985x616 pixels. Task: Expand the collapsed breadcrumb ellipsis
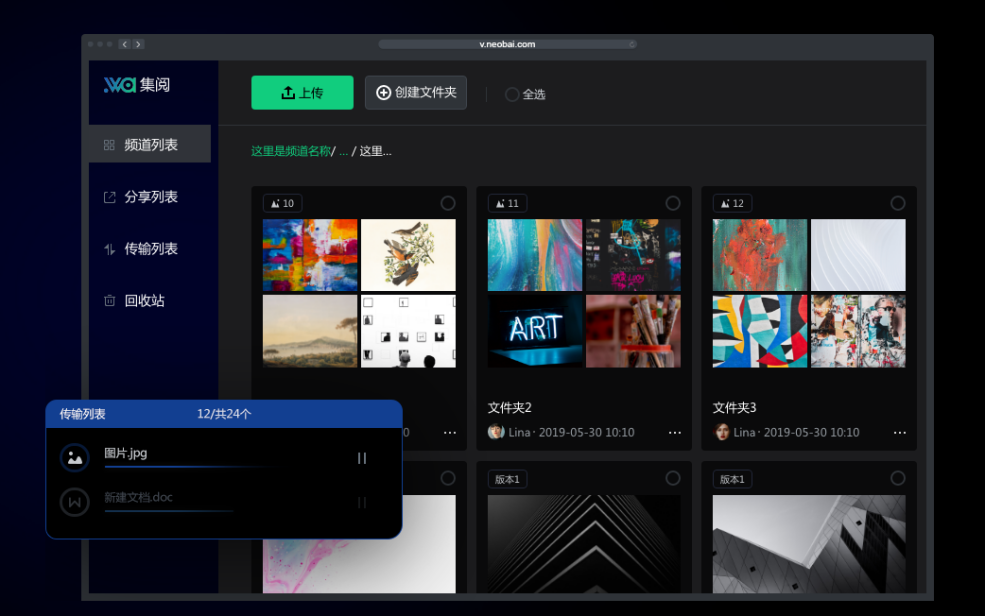pyautogui.click(x=344, y=152)
